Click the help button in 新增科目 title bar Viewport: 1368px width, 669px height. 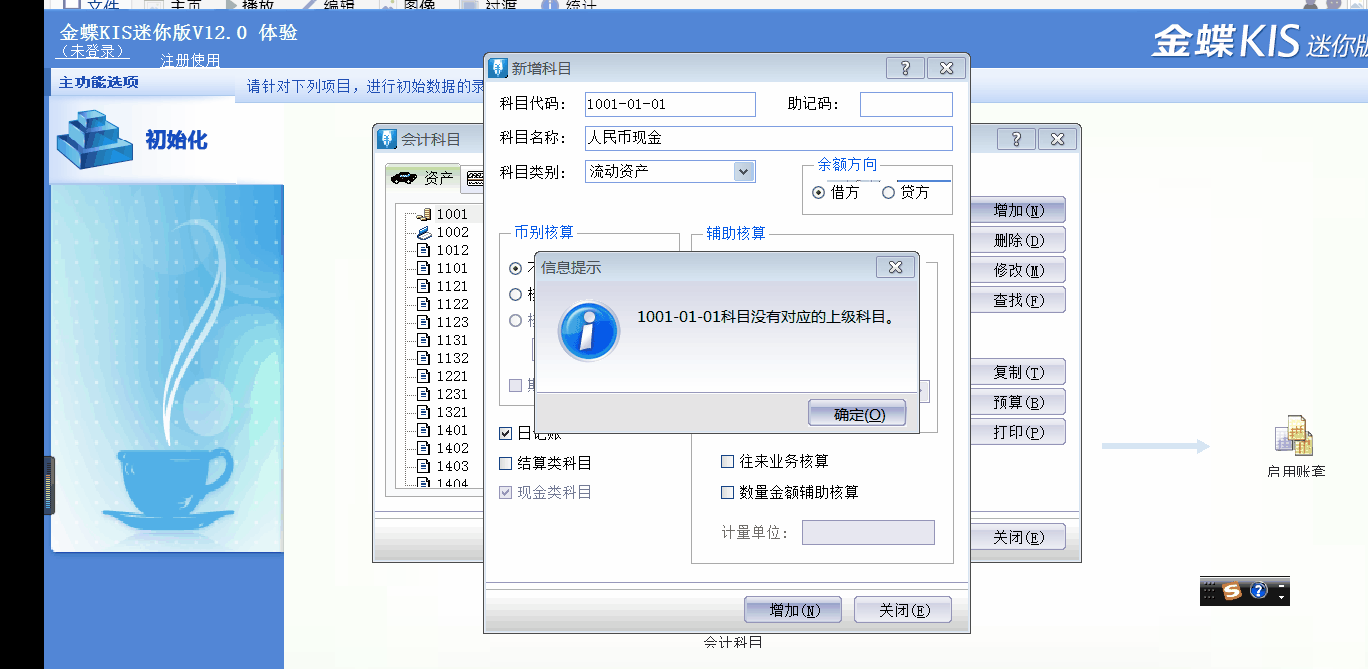pos(905,68)
